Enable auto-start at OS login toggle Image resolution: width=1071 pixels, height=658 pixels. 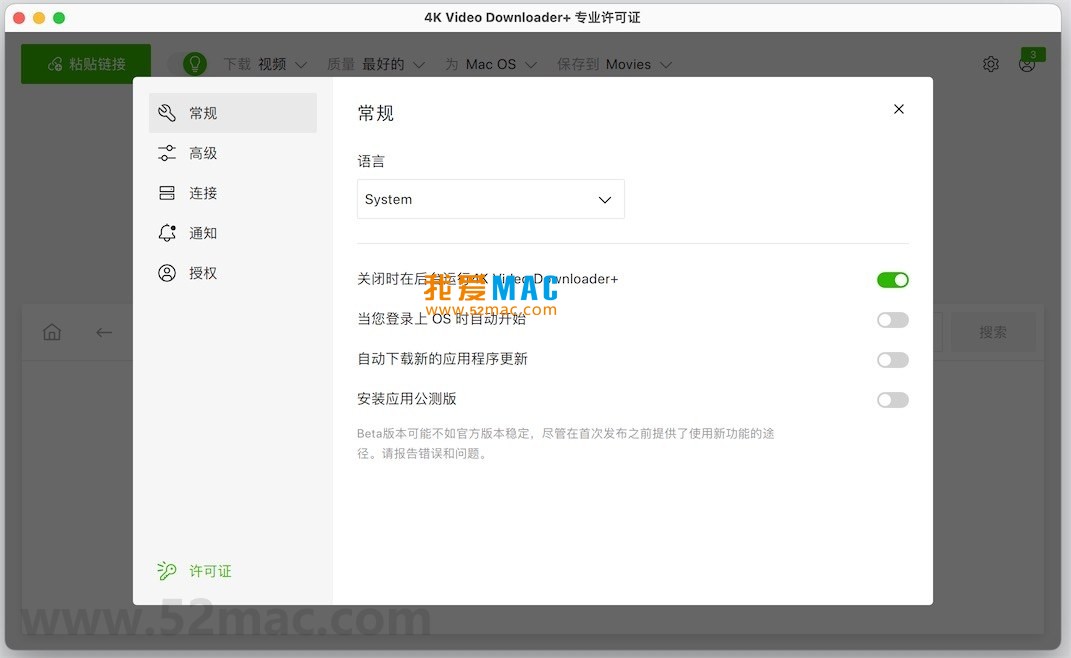[892, 320]
